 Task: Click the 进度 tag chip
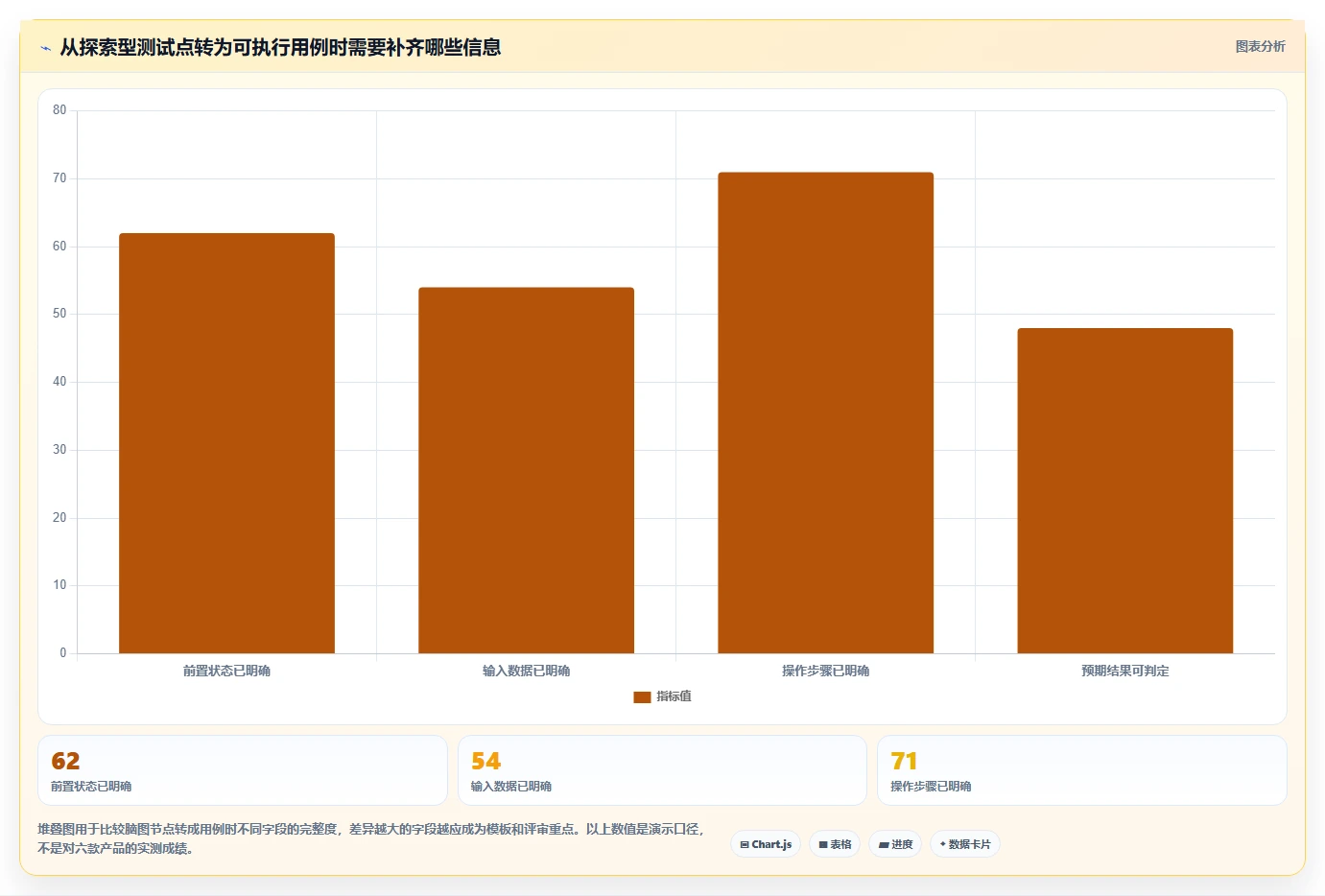(895, 844)
